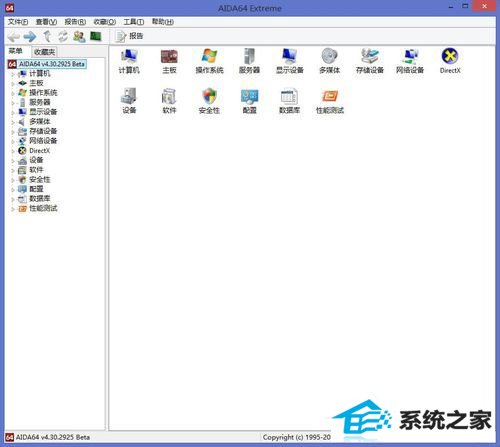Open the 帮助(H) menu
This screenshot has width=500, height=447.
pos(163,22)
